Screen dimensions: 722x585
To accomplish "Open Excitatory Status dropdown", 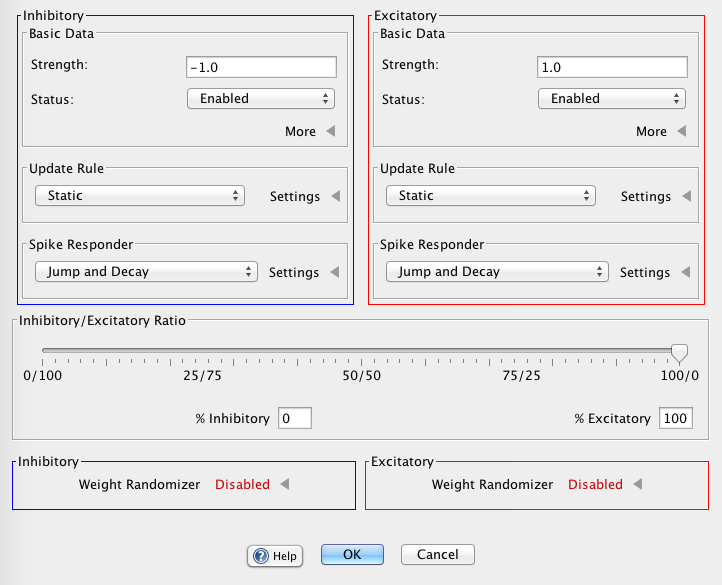I will tap(612, 99).
